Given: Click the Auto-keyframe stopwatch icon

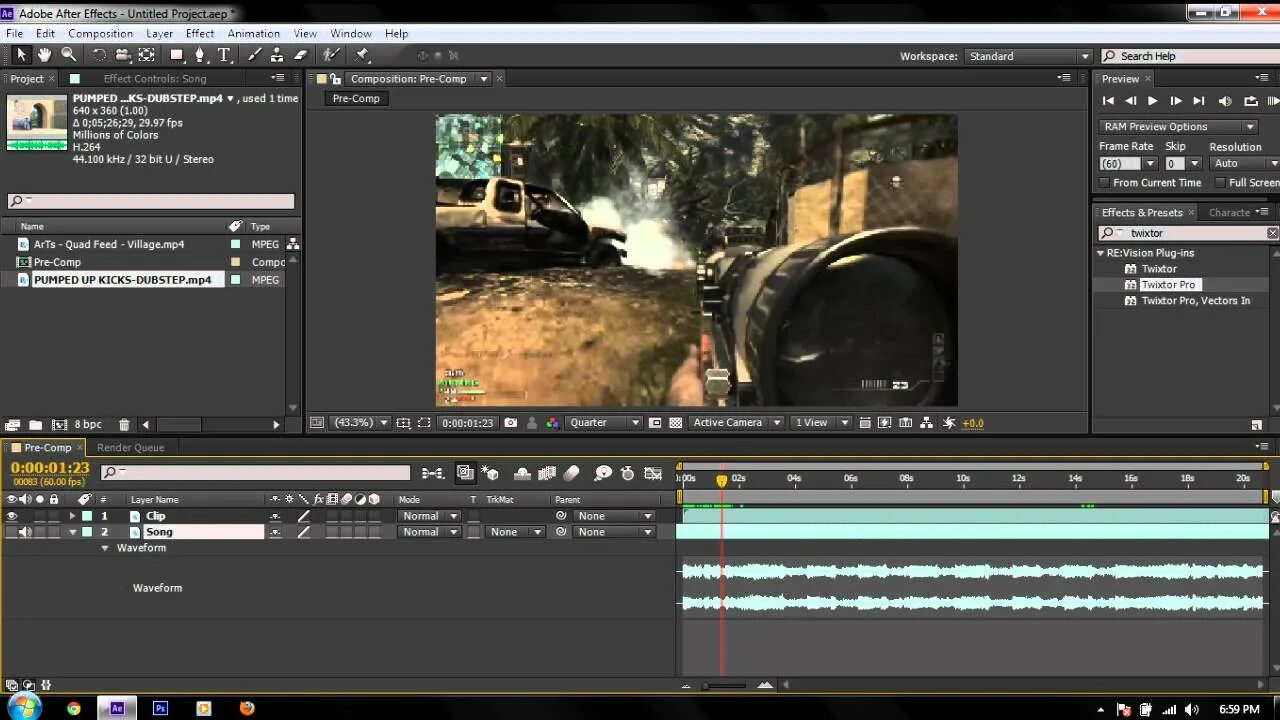Looking at the screenshot, I should click(x=627, y=473).
